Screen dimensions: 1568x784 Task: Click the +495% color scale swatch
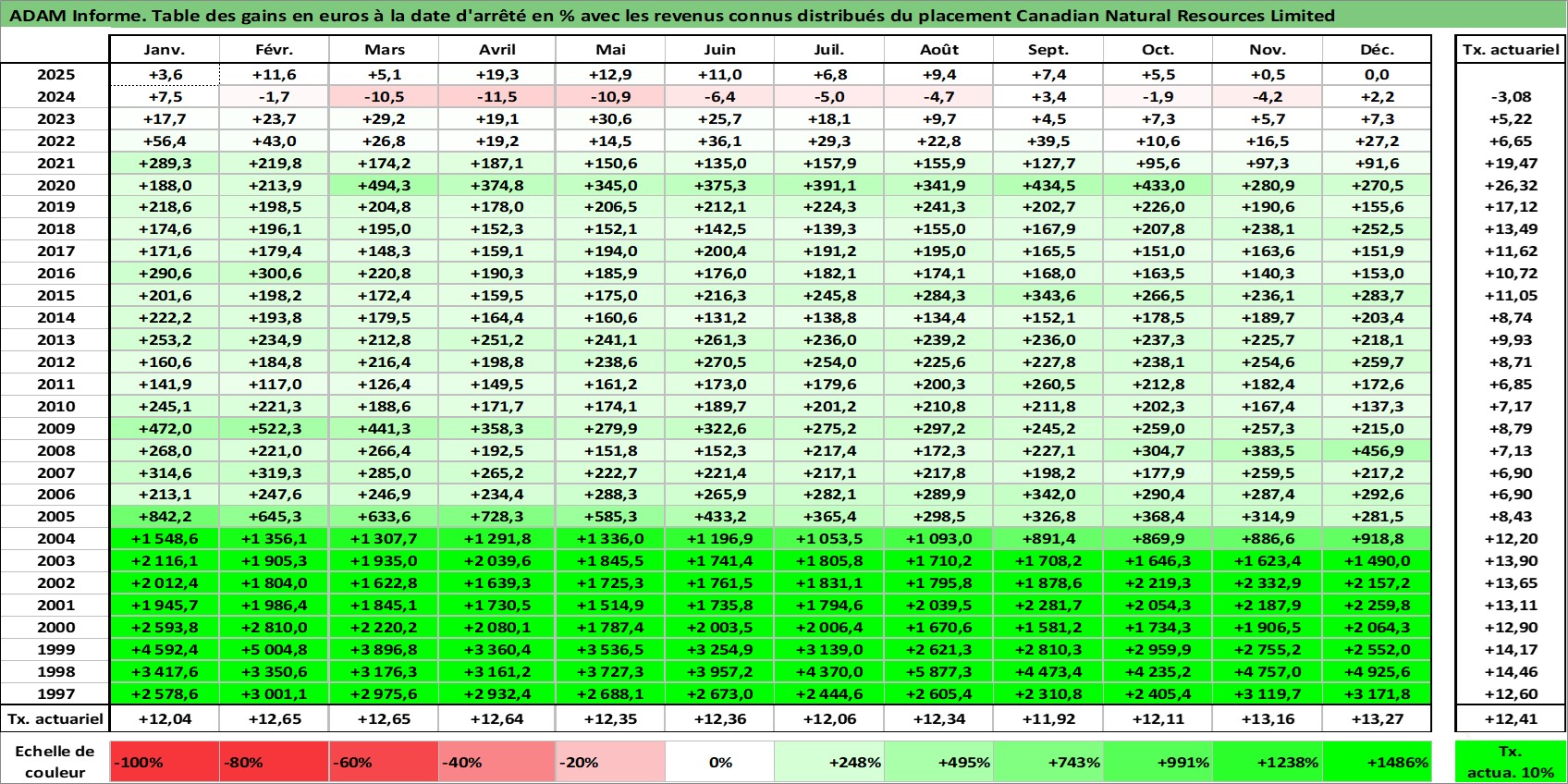(938, 762)
